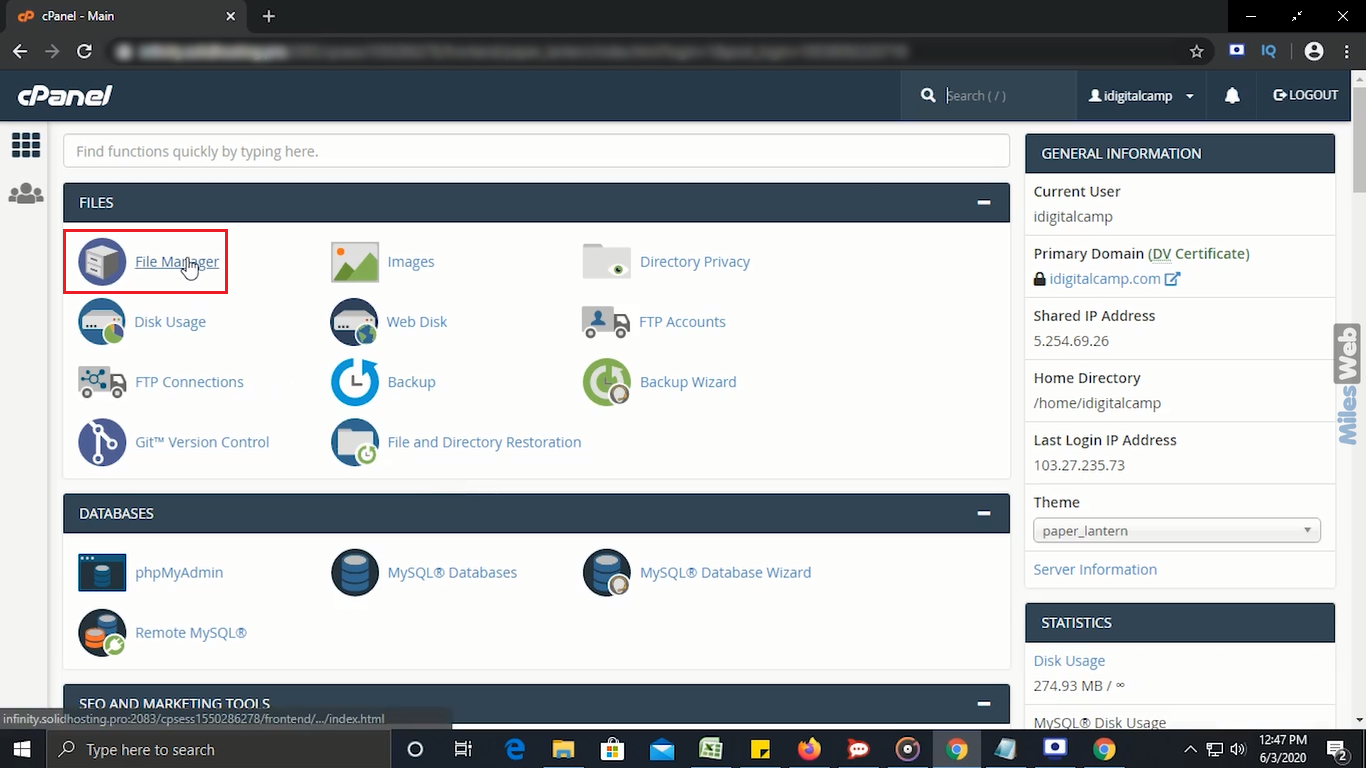Viewport: 1366px width, 768px height.
Task: Open the DV Certificate link
Action: 1198,253
